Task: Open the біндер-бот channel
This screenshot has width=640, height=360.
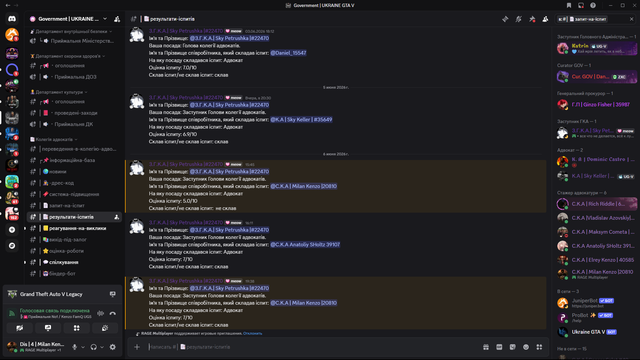Action: [75, 273]
